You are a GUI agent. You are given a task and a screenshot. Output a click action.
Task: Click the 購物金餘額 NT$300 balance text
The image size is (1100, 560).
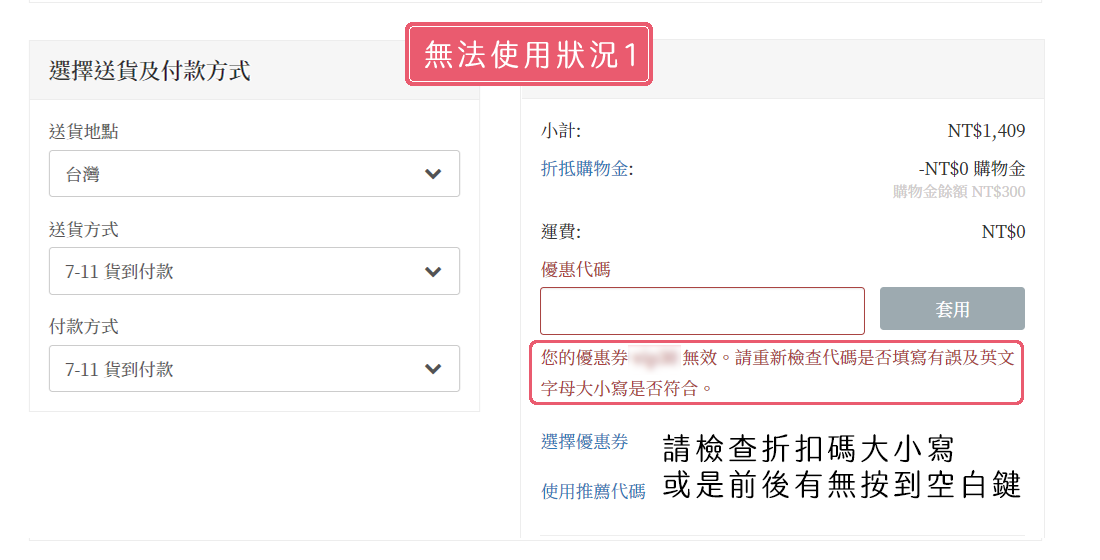[959, 191]
